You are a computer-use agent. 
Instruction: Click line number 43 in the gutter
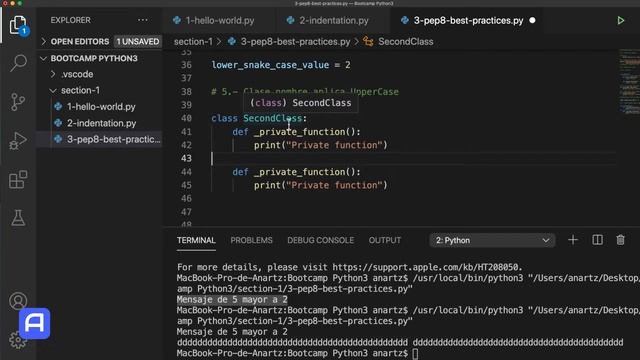click(186, 158)
